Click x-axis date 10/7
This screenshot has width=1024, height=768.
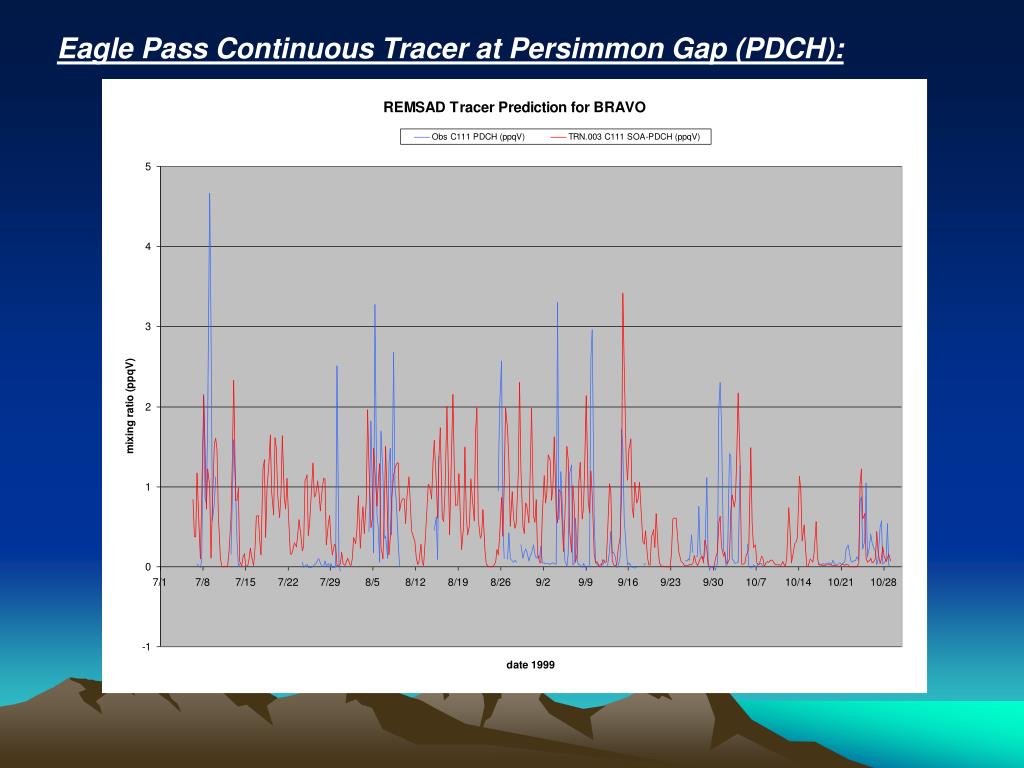(x=756, y=582)
